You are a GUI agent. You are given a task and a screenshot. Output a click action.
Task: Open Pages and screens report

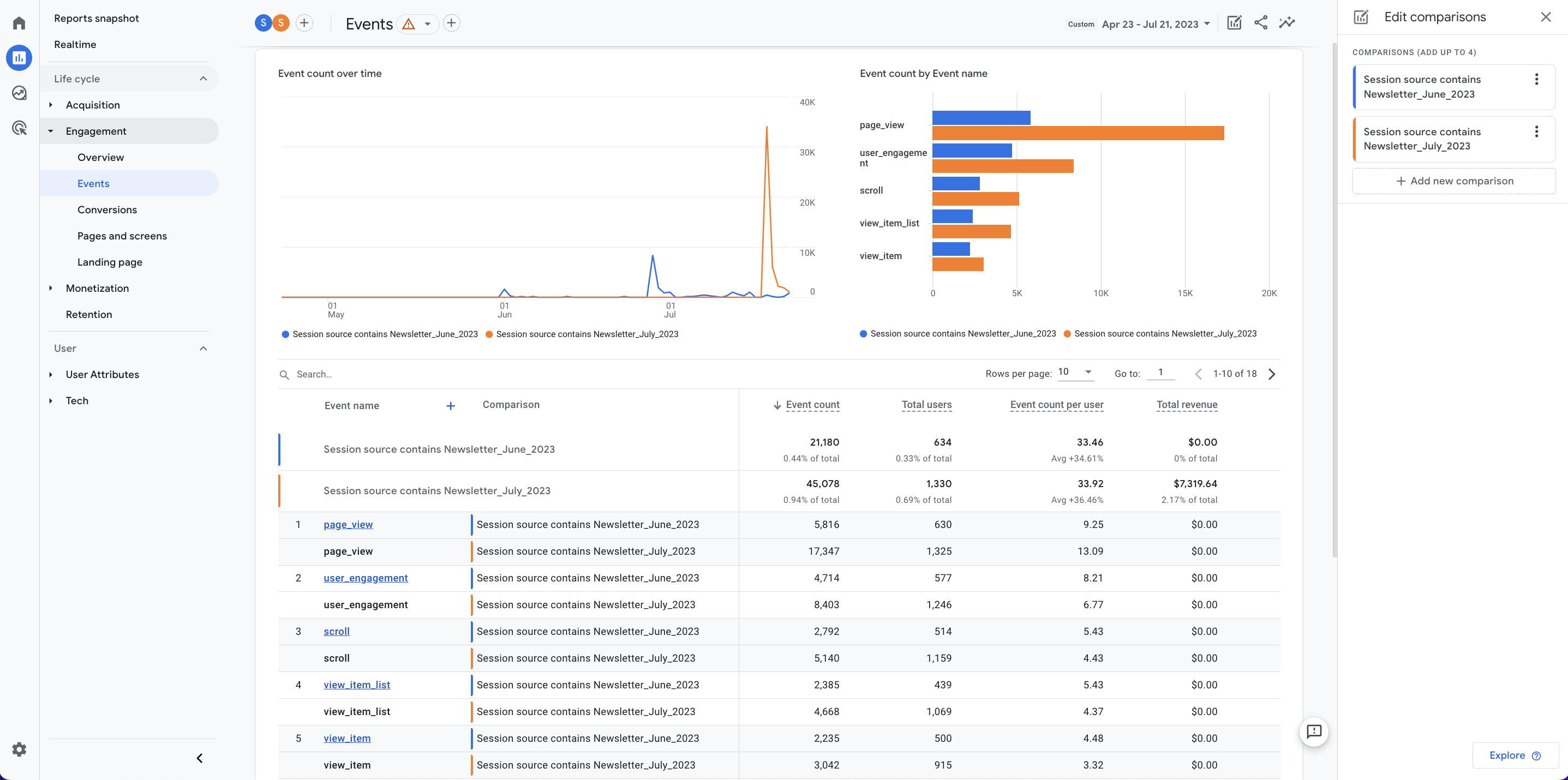click(122, 236)
